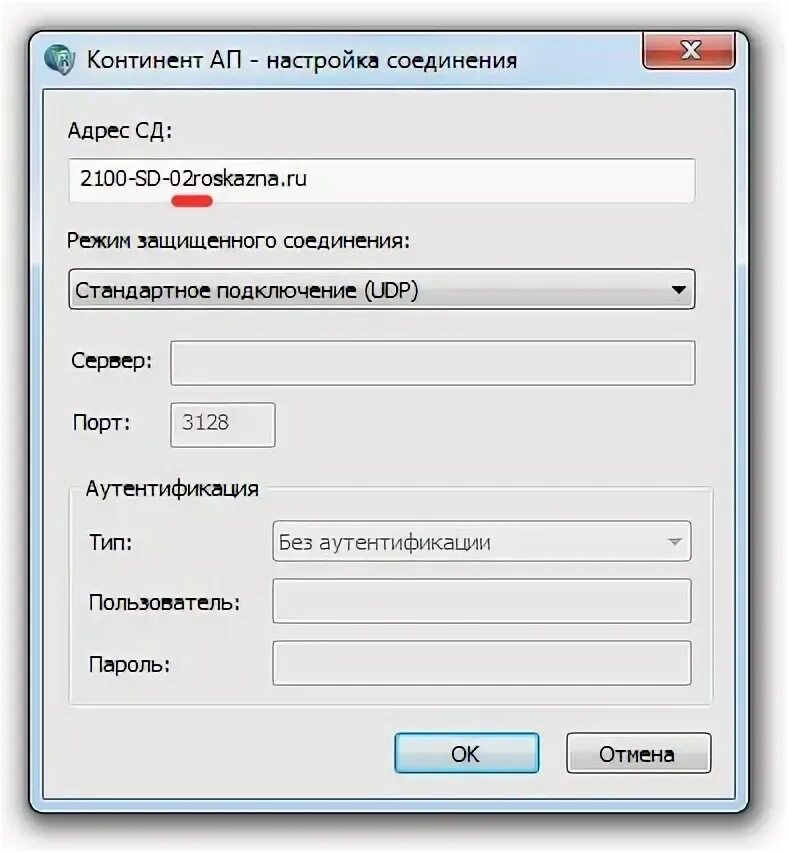Viewport: 788px width, 852px height.
Task: Click the Континент АП shield icon
Action: tap(59, 60)
